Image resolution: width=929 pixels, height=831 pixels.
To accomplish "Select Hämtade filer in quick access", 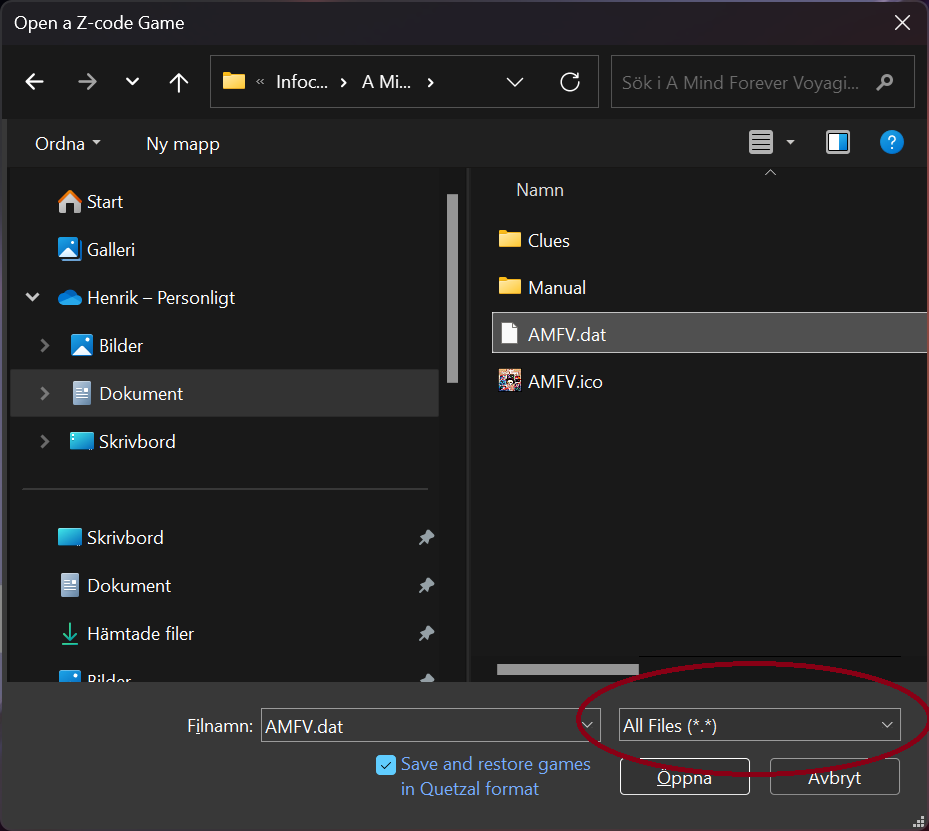I will click(x=140, y=633).
